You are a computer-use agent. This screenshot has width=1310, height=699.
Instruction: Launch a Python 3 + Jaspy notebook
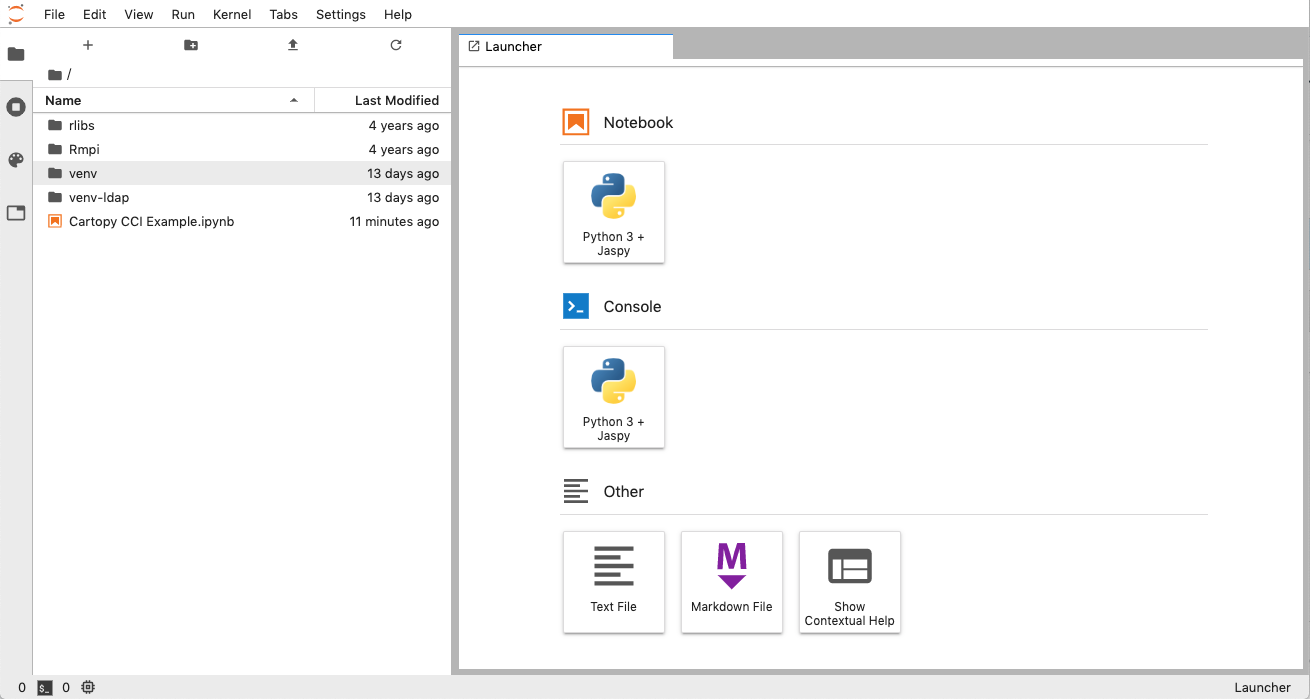pyautogui.click(x=613, y=212)
